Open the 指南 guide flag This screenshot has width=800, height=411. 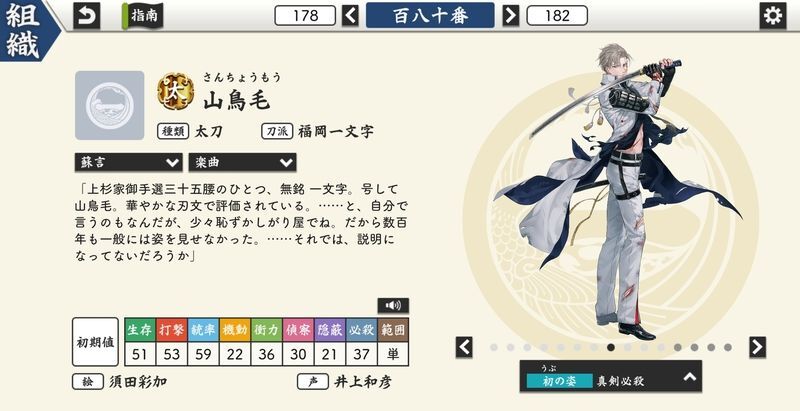point(142,16)
